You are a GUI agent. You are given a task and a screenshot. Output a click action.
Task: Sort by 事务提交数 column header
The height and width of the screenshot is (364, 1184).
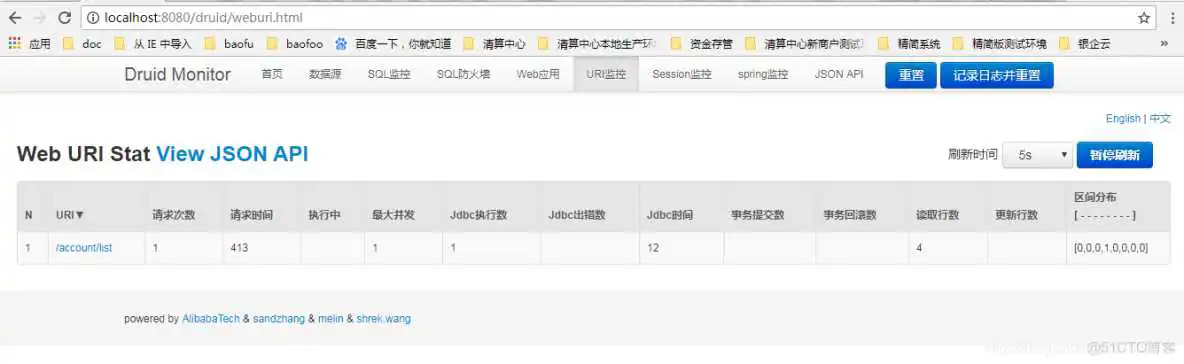pyautogui.click(x=758, y=215)
